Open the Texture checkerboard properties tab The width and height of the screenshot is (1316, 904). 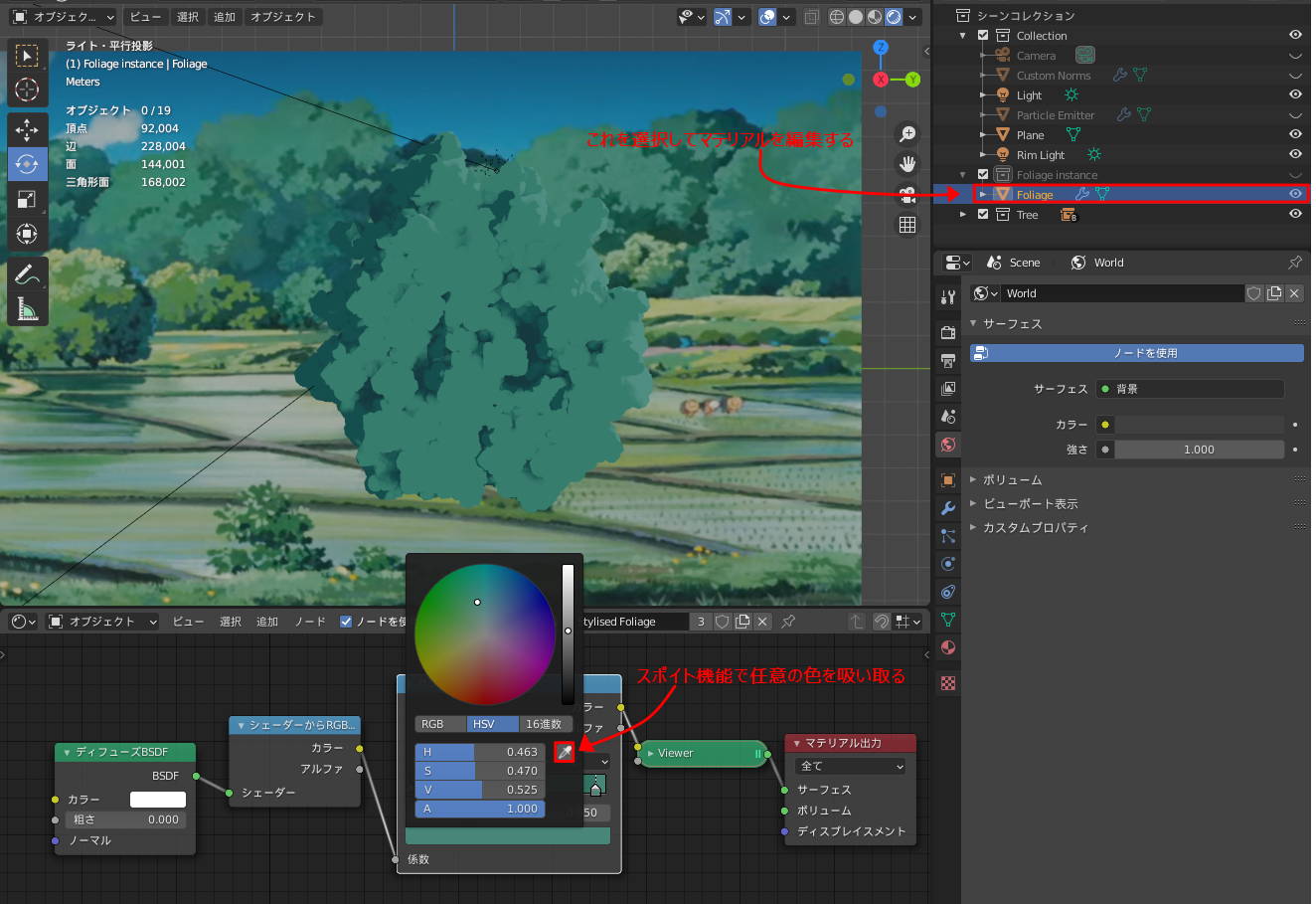click(948, 683)
